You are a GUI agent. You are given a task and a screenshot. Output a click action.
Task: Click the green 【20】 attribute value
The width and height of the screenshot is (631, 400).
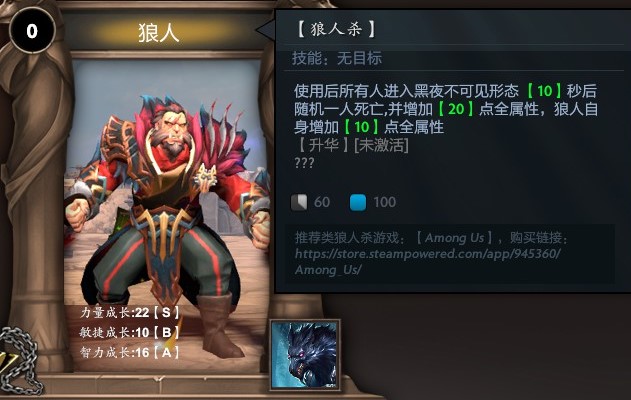point(456,109)
